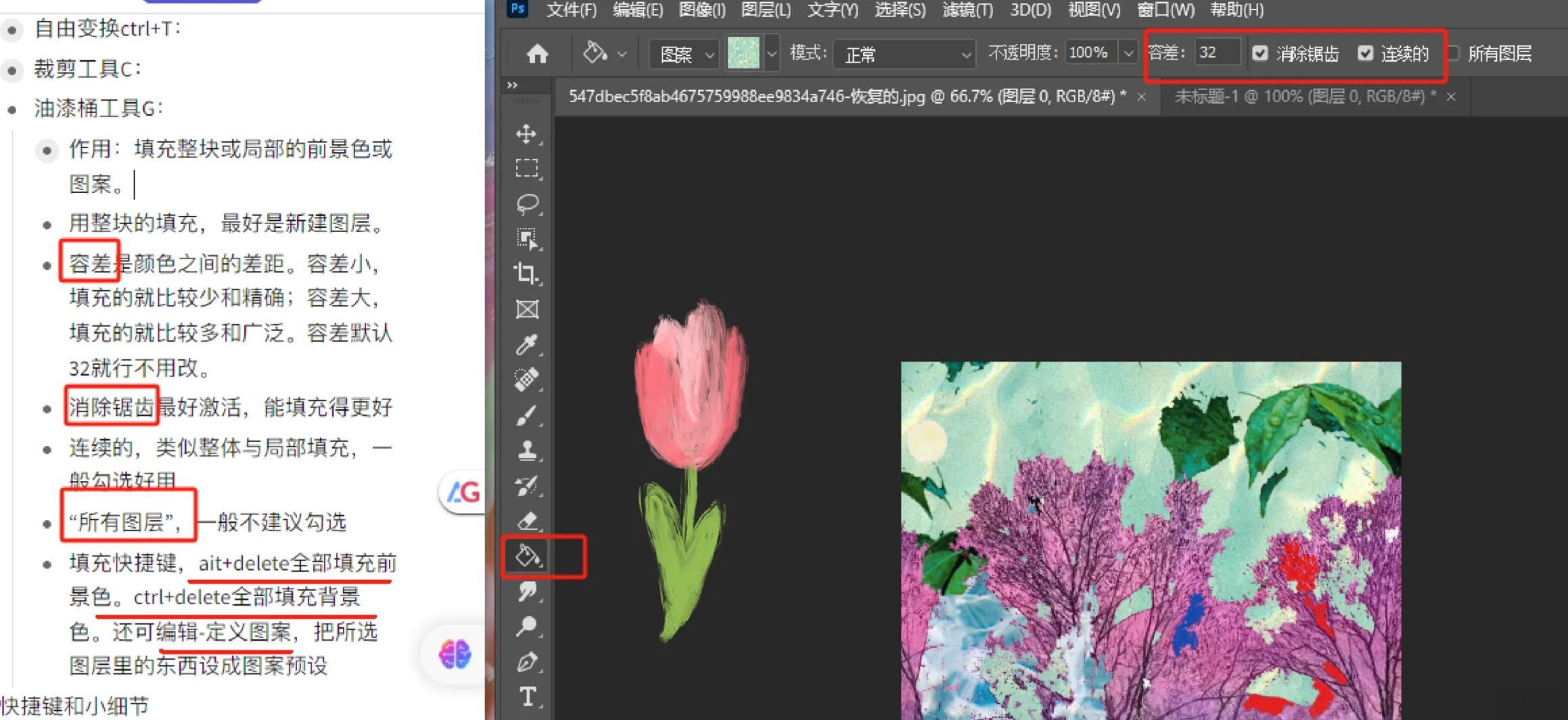Activate the Crop tool

[526, 273]
